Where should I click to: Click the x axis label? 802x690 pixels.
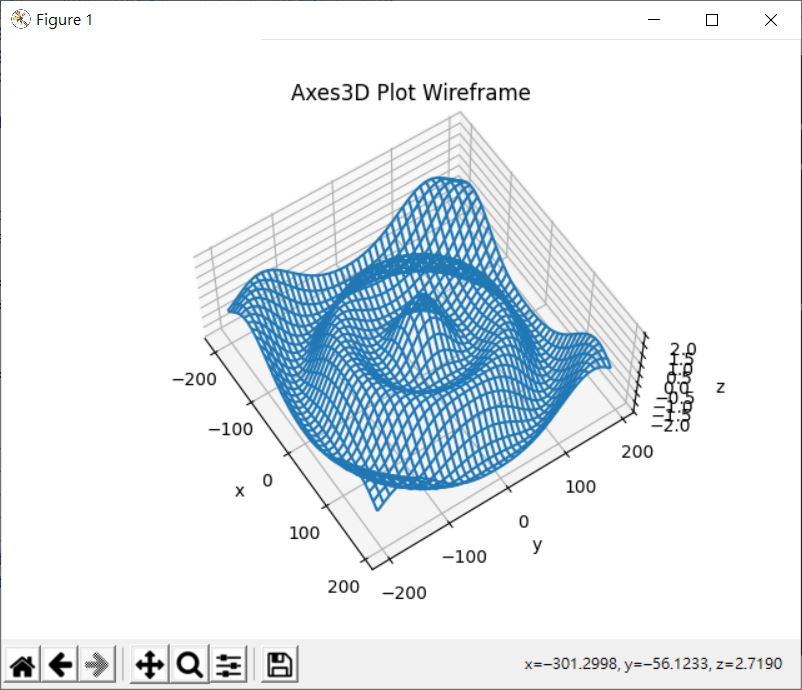[x=239, y=491]
